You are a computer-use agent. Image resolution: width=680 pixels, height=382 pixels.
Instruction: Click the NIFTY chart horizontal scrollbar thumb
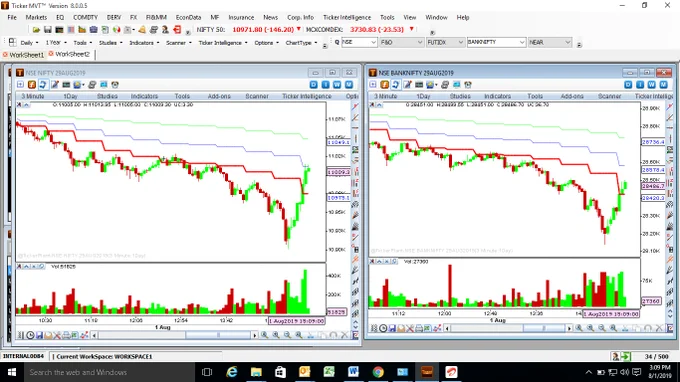click(x=218, y=335)
